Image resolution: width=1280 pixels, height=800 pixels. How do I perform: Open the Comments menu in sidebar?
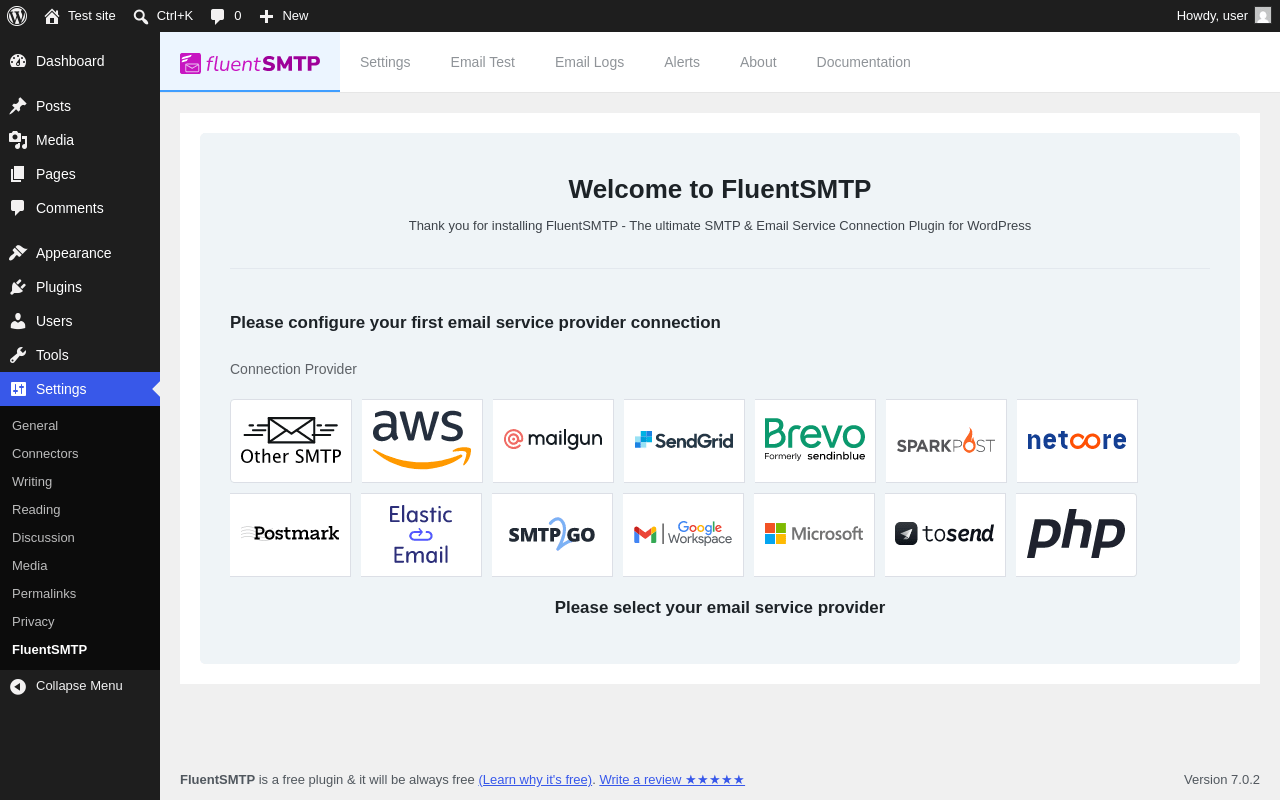click(x=80, y=208)
